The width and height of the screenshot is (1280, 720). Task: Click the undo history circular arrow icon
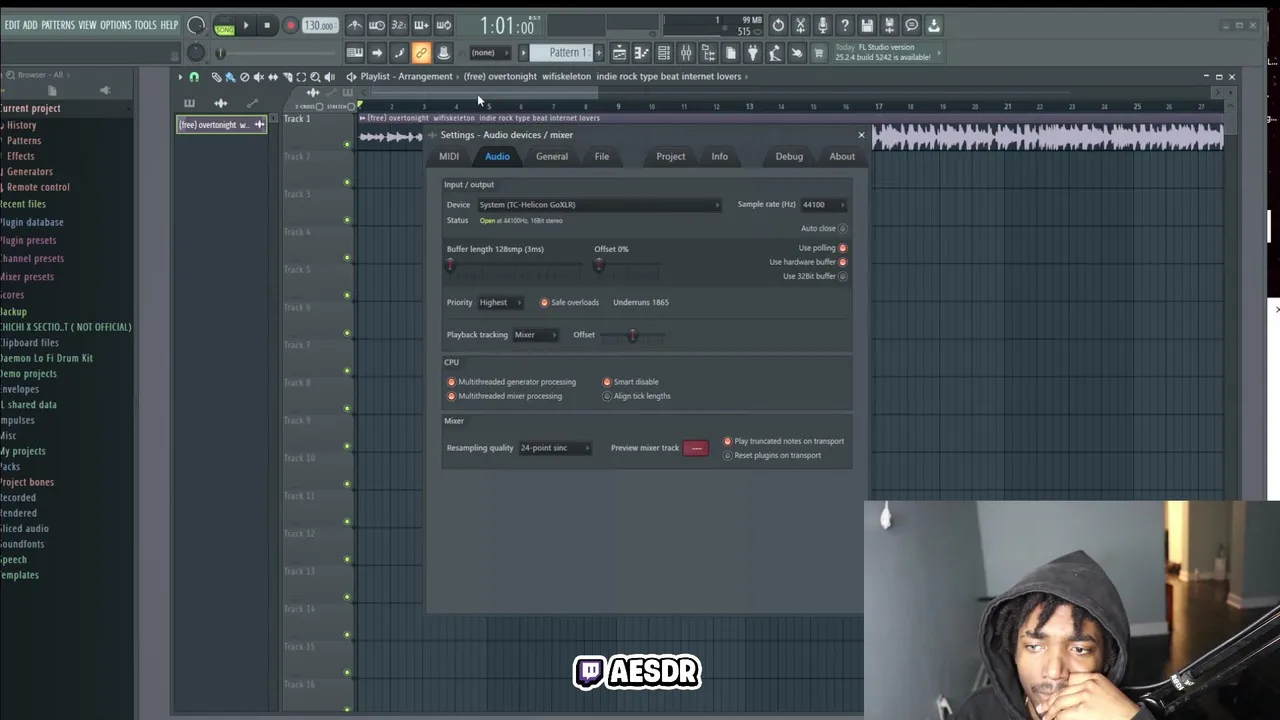[778, 25]
